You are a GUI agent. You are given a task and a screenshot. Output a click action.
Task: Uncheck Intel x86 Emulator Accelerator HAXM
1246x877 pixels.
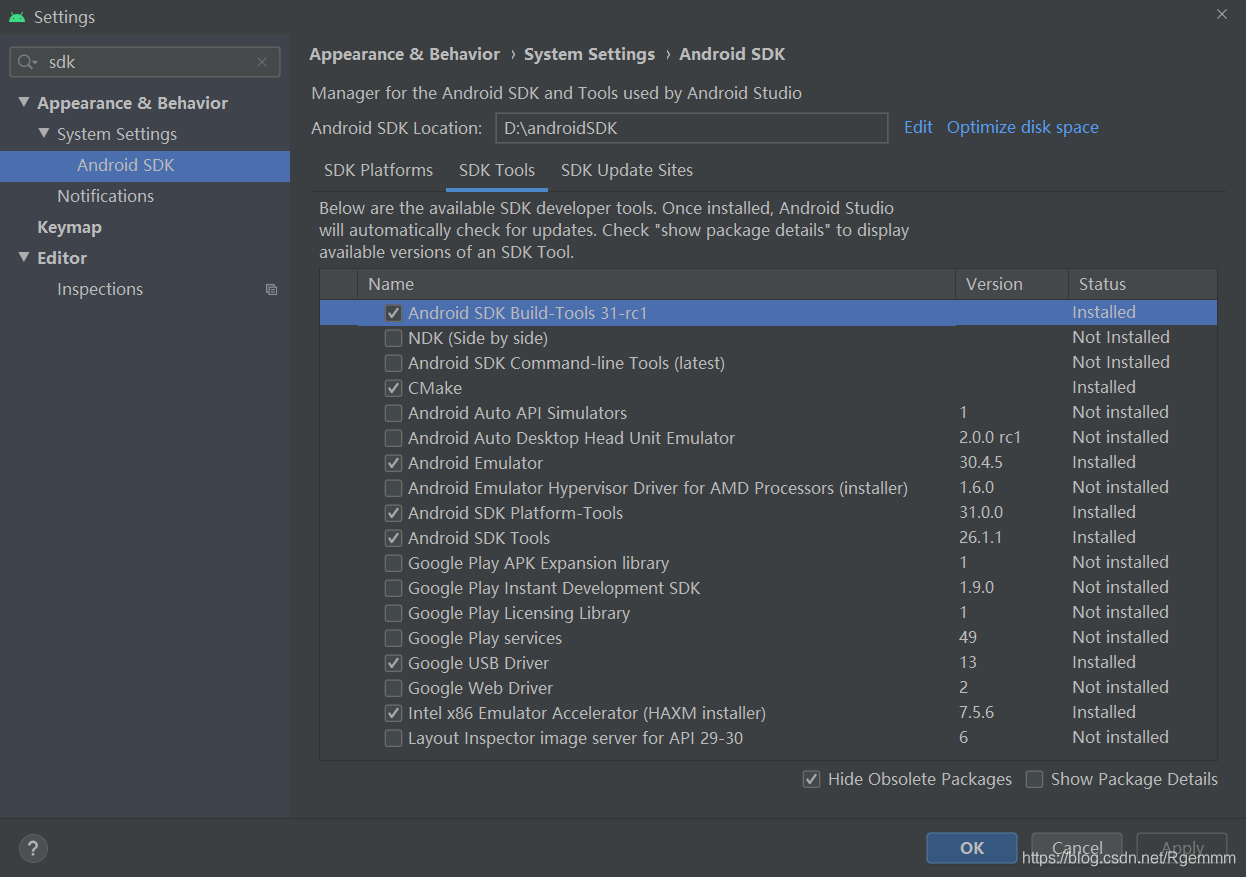click(x=394, y=713)
